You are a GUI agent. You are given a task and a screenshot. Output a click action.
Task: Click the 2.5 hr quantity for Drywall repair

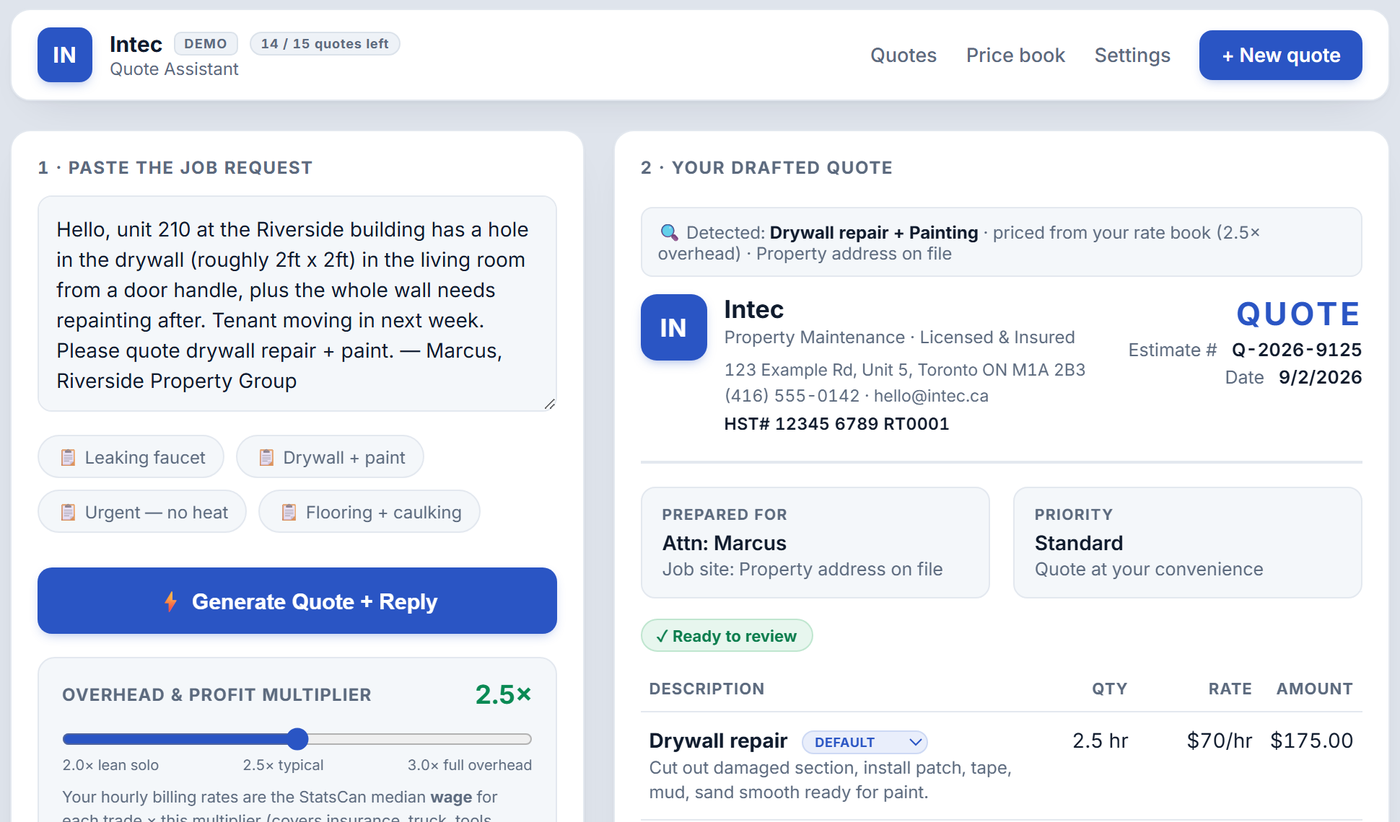(x=1100, y=741)
